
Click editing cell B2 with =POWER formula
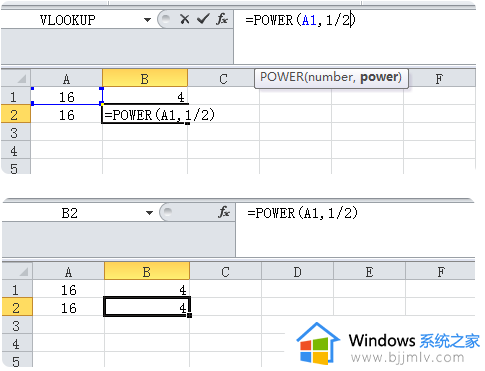pyautogui.click(x=145, y=115)
